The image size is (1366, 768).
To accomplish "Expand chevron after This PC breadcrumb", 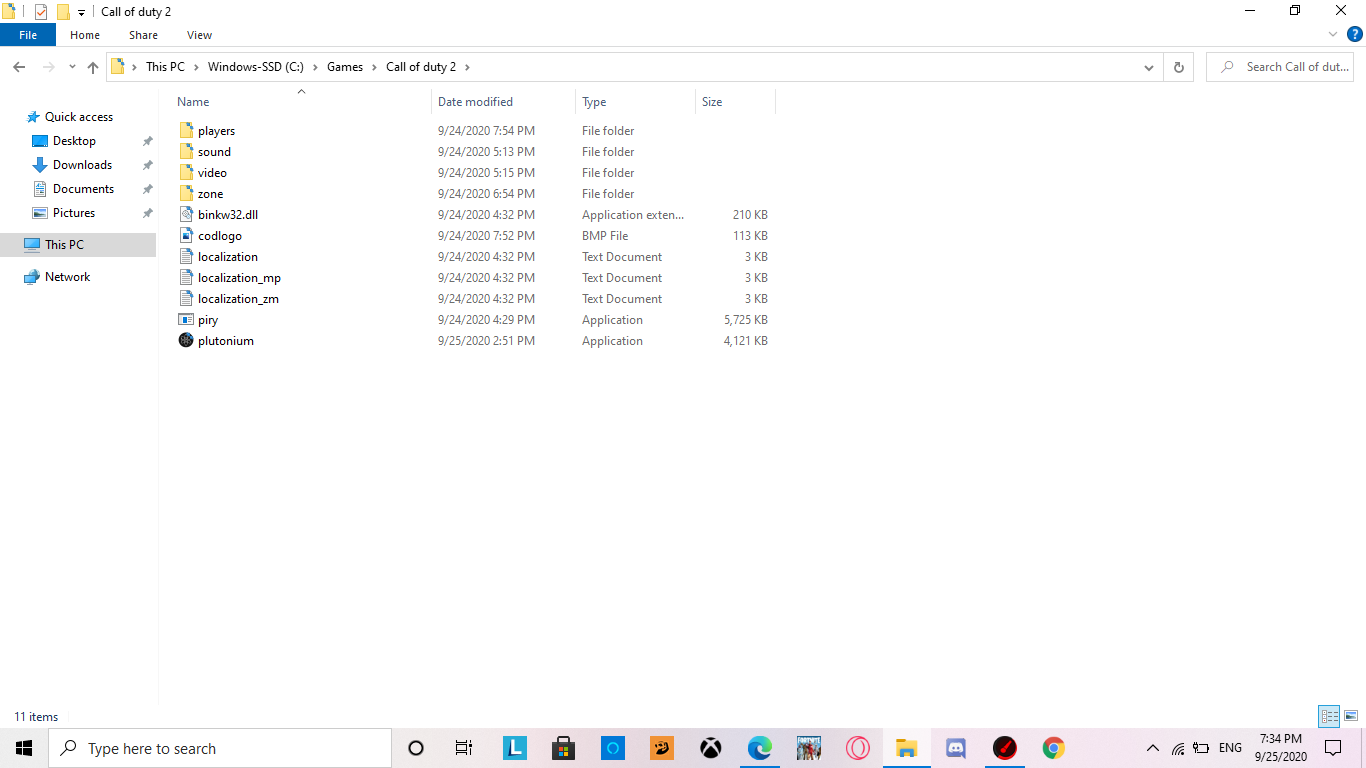I will pos(196,67).
